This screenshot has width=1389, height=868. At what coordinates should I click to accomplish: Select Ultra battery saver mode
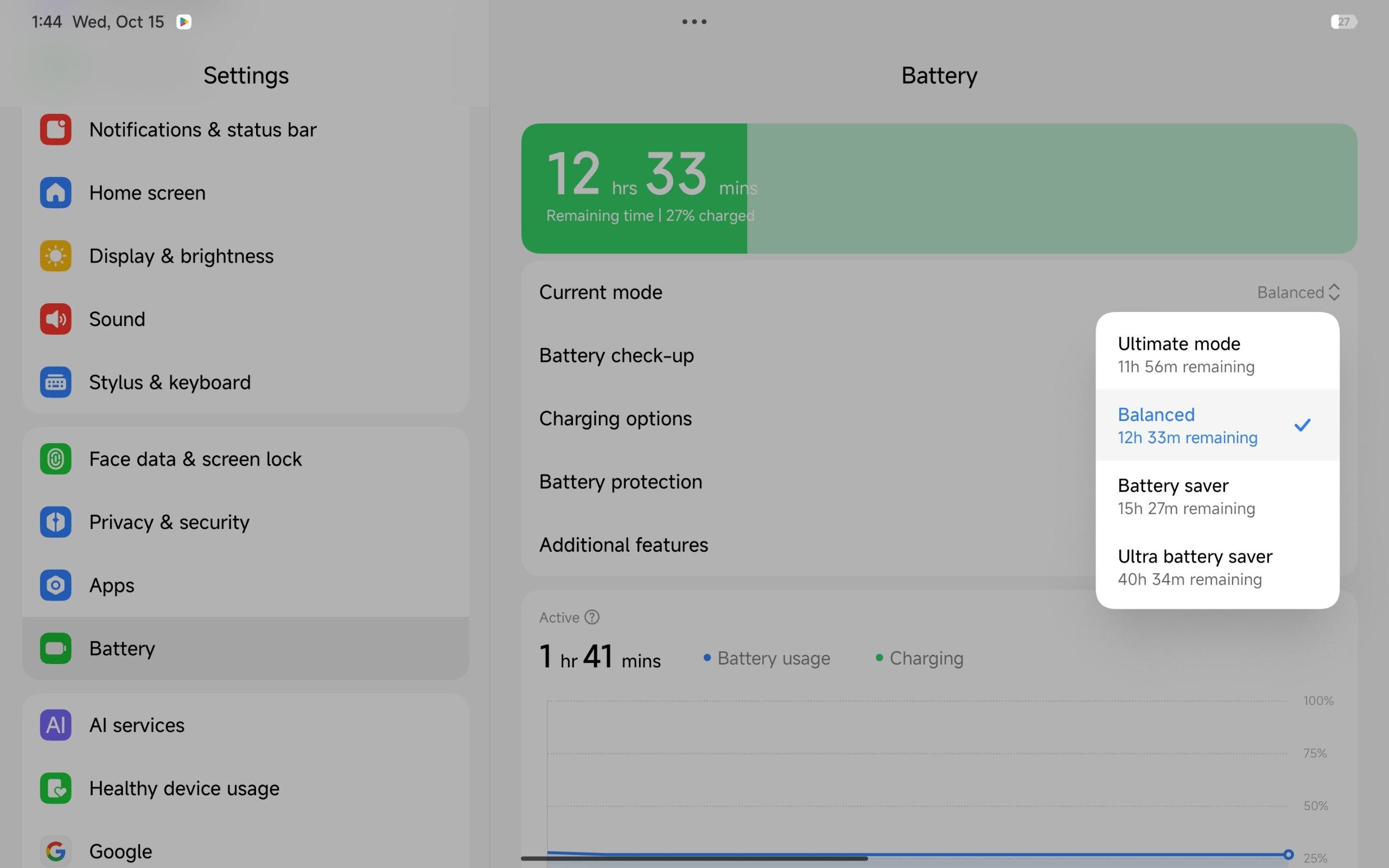click(x=1217, y=567)
